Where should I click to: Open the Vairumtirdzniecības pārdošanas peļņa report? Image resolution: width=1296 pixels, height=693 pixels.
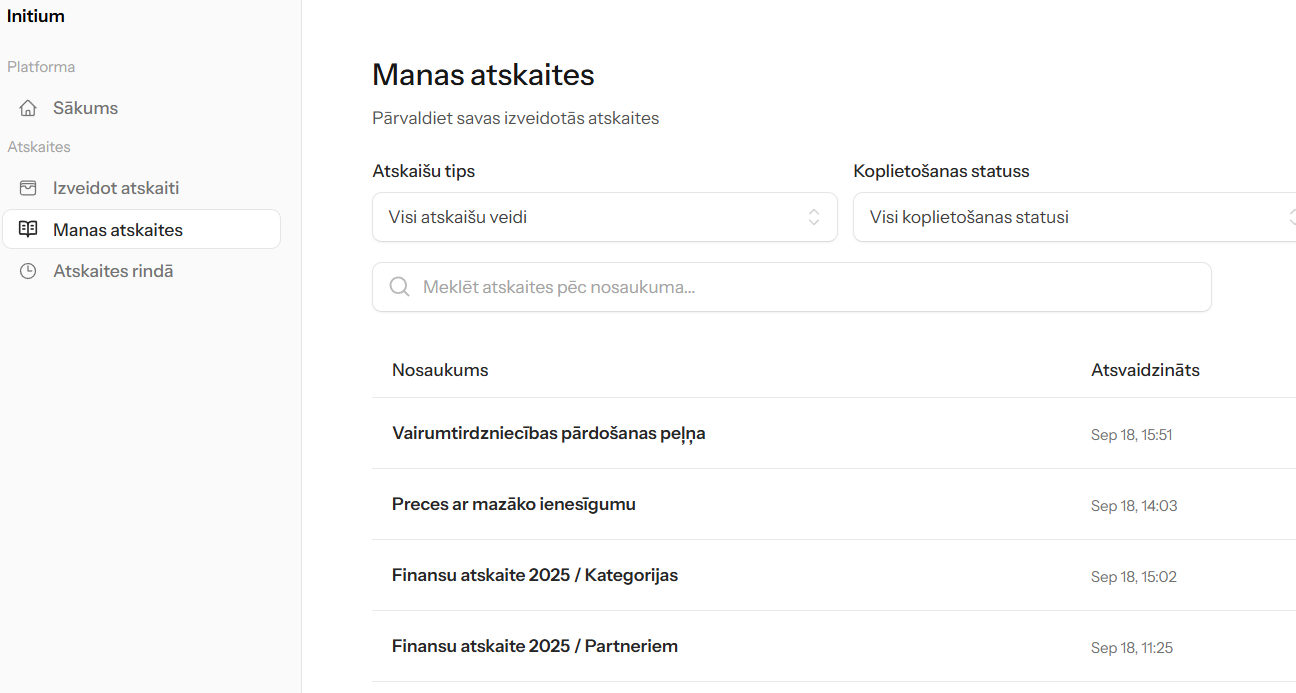tap(548, 434)
